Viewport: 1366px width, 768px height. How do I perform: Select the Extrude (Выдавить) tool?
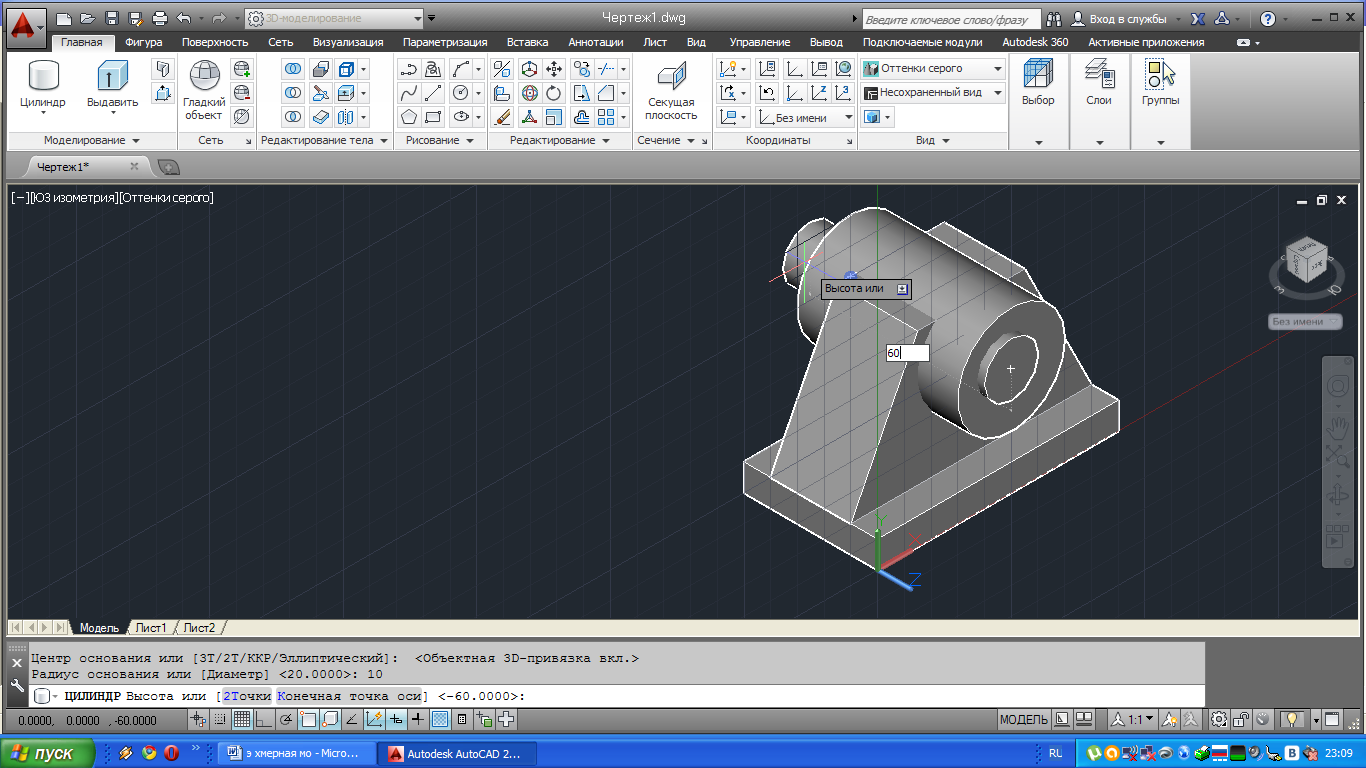click(112, 77)
